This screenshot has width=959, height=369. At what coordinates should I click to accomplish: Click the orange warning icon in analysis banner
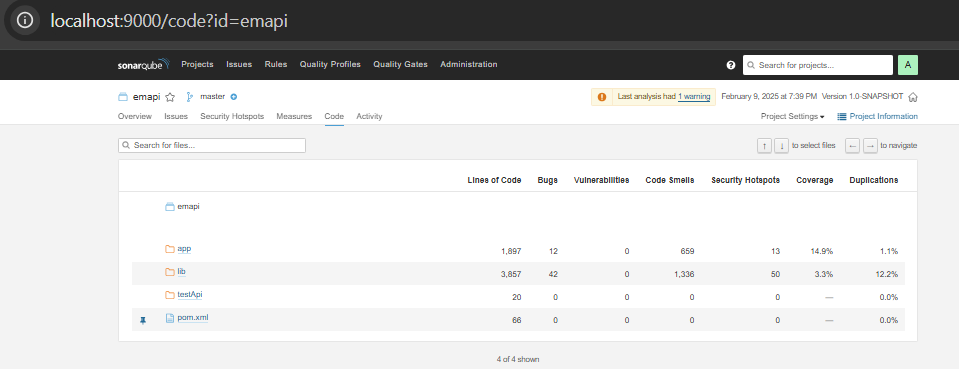[602, 97]
